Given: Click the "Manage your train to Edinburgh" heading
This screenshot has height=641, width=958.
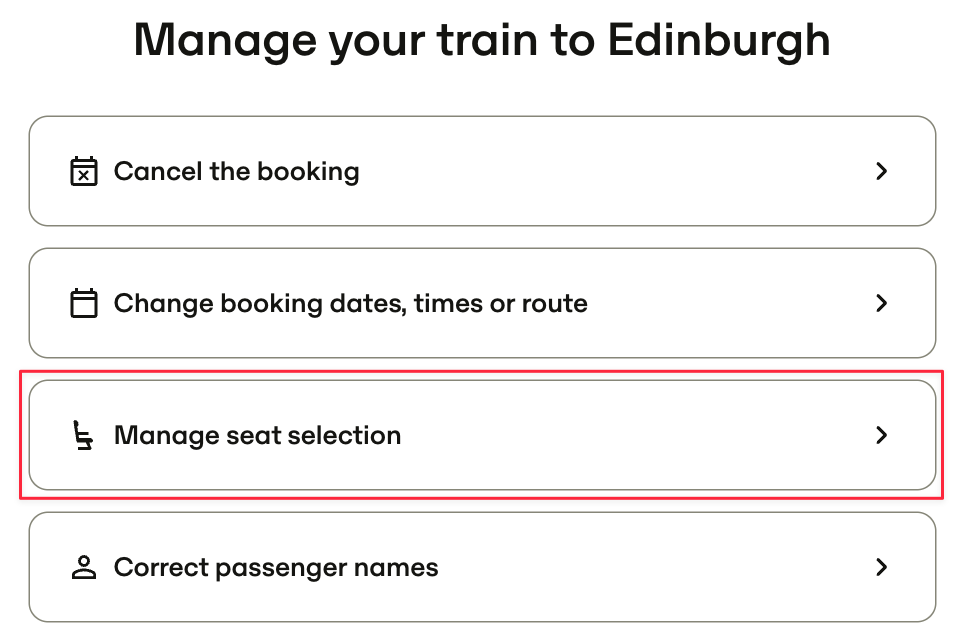Looking at the screenshot, I should (x=482, y=42).
